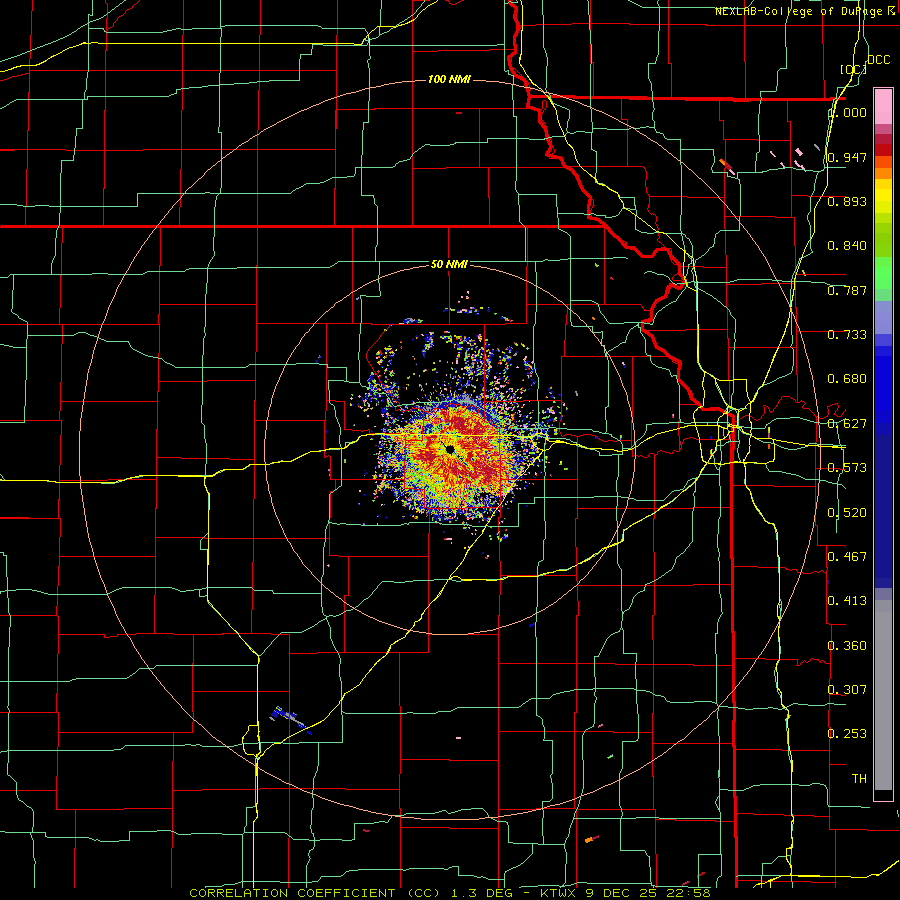Image resolution: width=900 pixels, height=900 pixels.
Task: Click the DCC (CC) legend heading
Action: click(864, 64)
